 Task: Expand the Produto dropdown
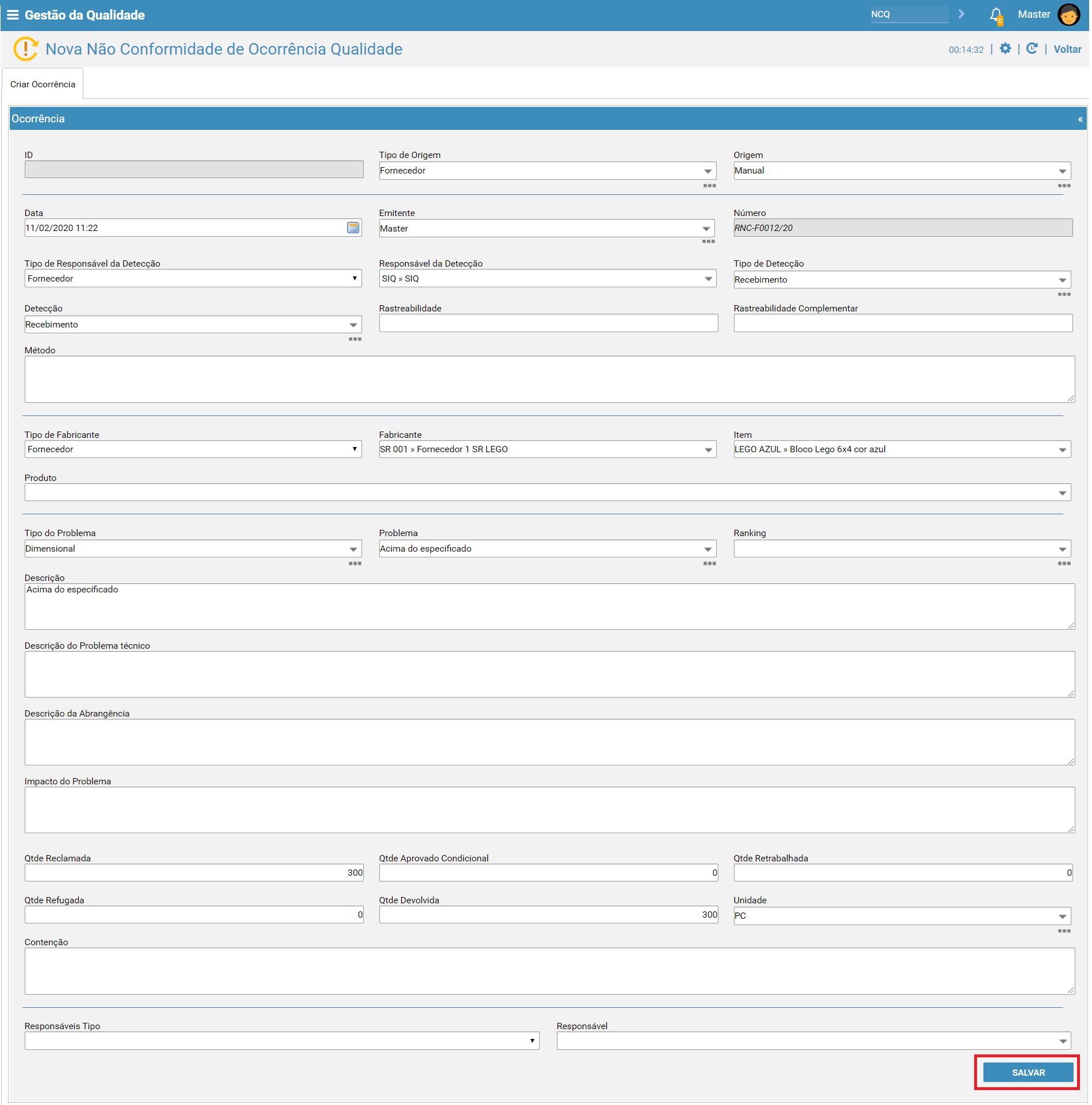pos(548,492)
